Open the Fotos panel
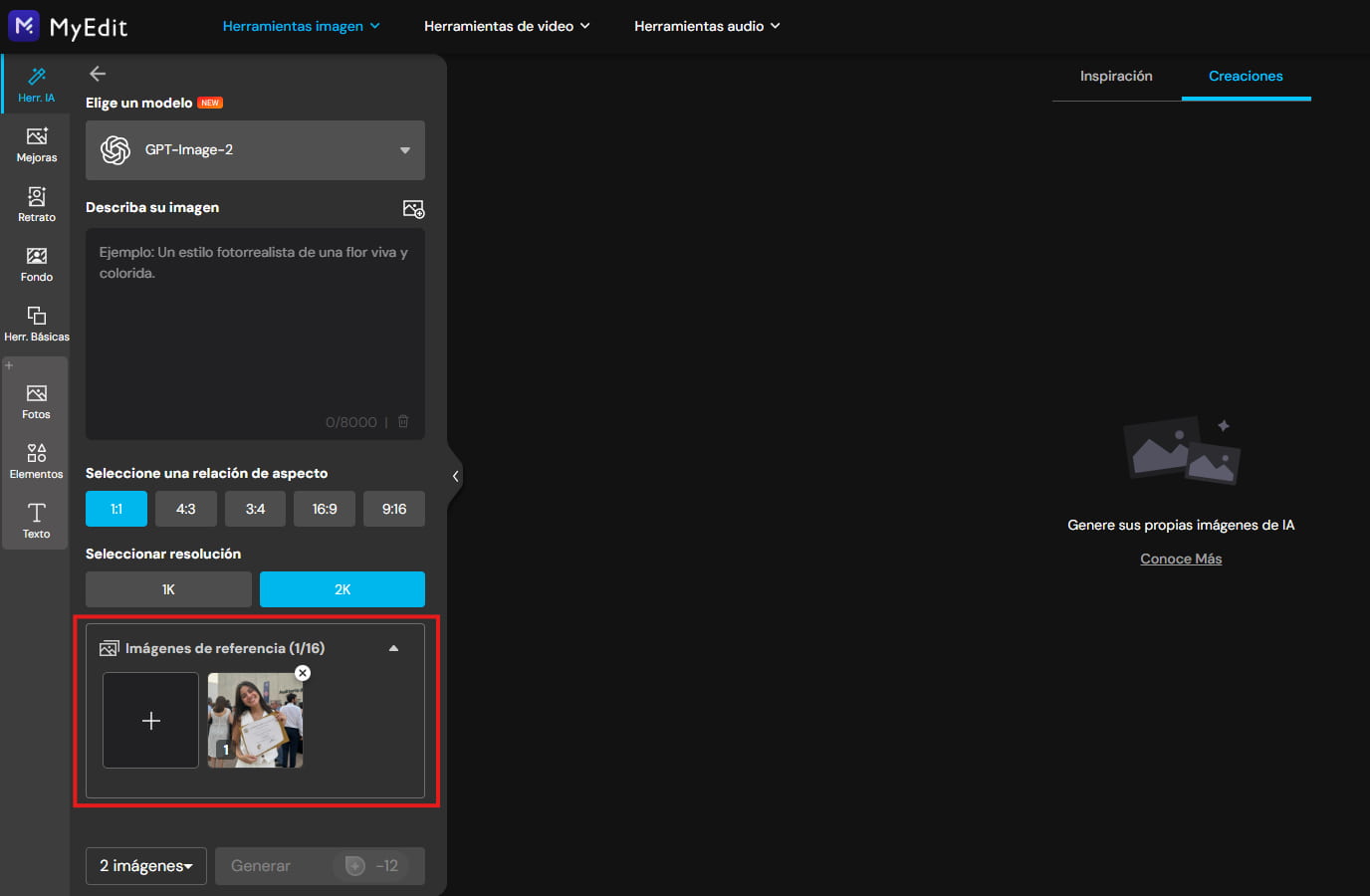 click(x=37, y=401)
